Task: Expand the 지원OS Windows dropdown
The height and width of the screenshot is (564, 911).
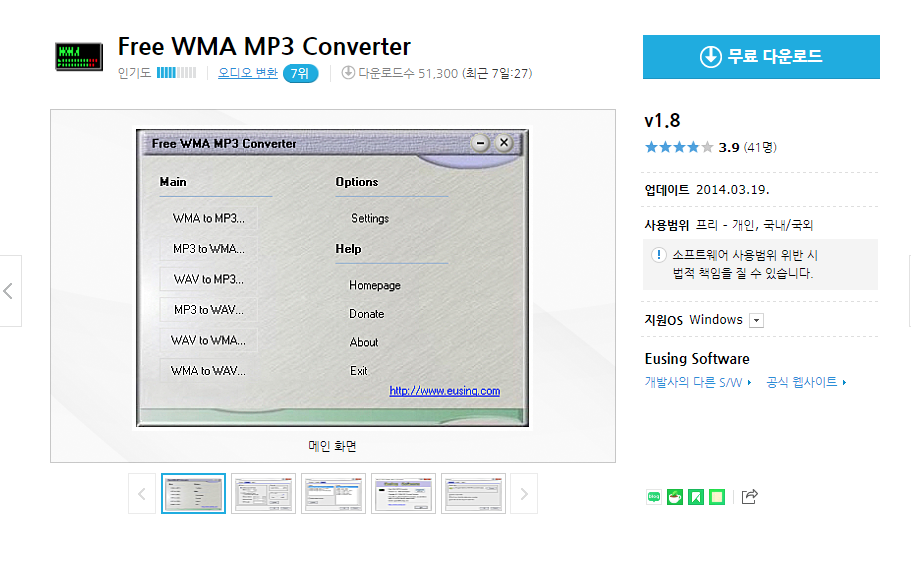Action: tap(756, 321)
